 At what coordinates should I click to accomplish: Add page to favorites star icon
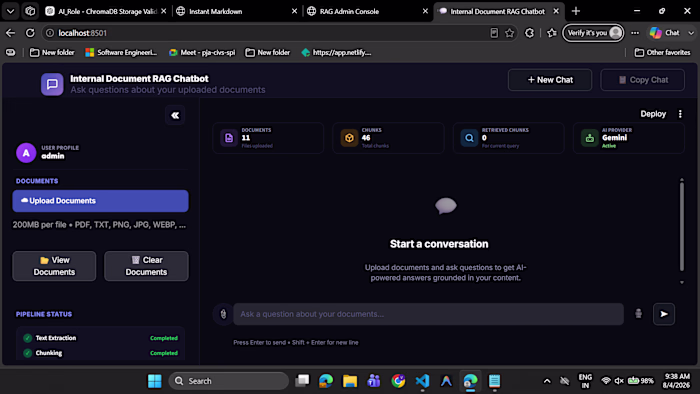[x=509, y=33]
